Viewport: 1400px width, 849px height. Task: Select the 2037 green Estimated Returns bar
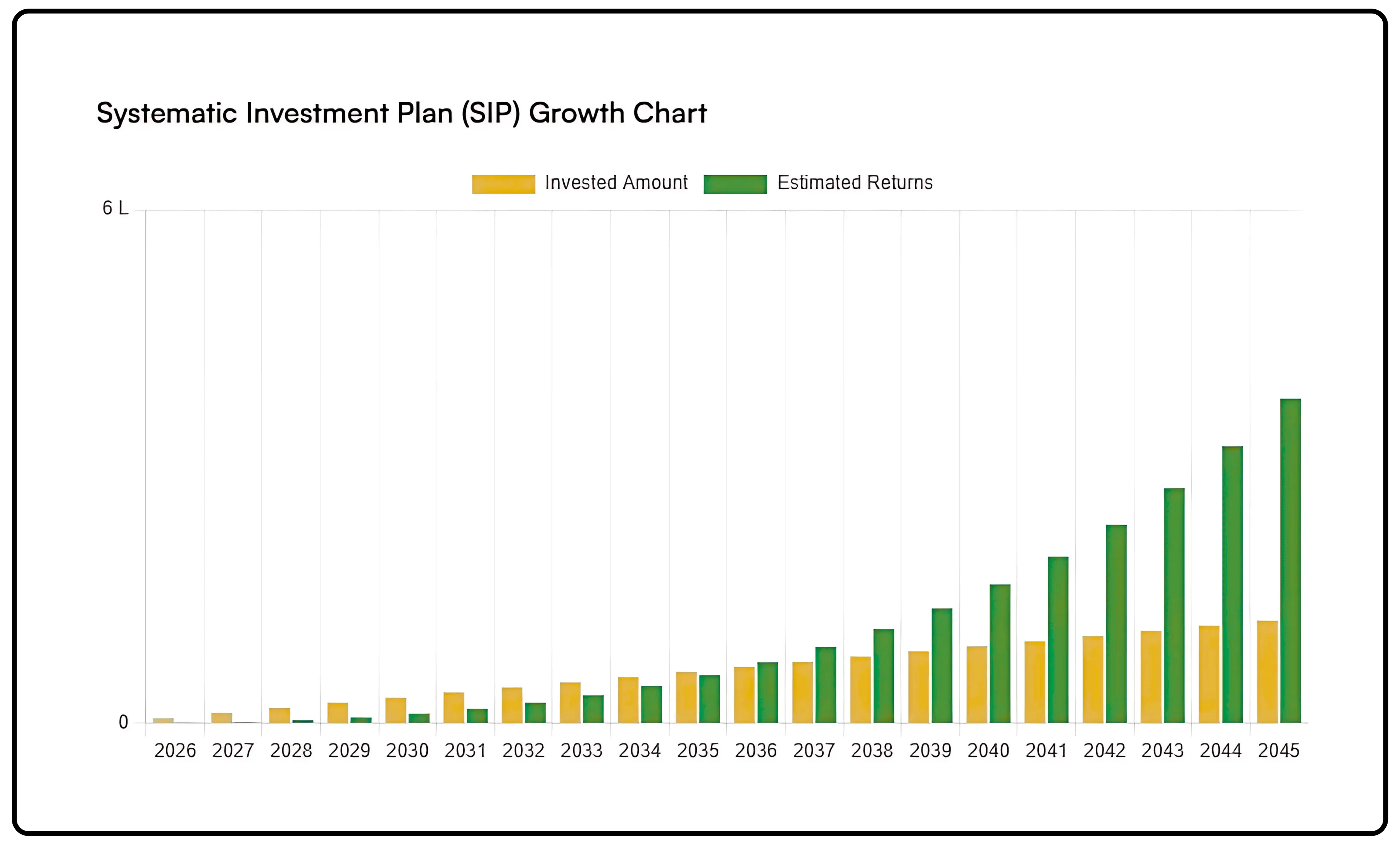tap(826, 685)
